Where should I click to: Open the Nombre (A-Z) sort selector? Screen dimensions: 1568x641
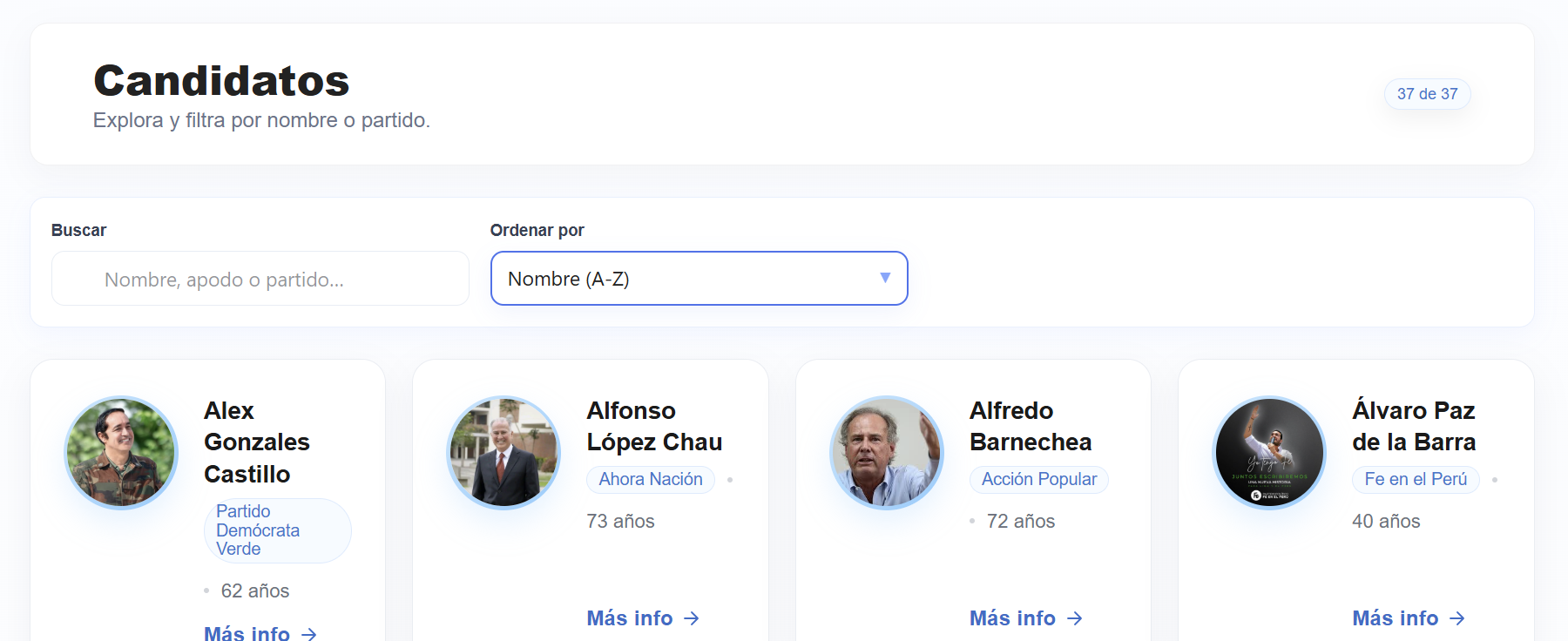700,279
